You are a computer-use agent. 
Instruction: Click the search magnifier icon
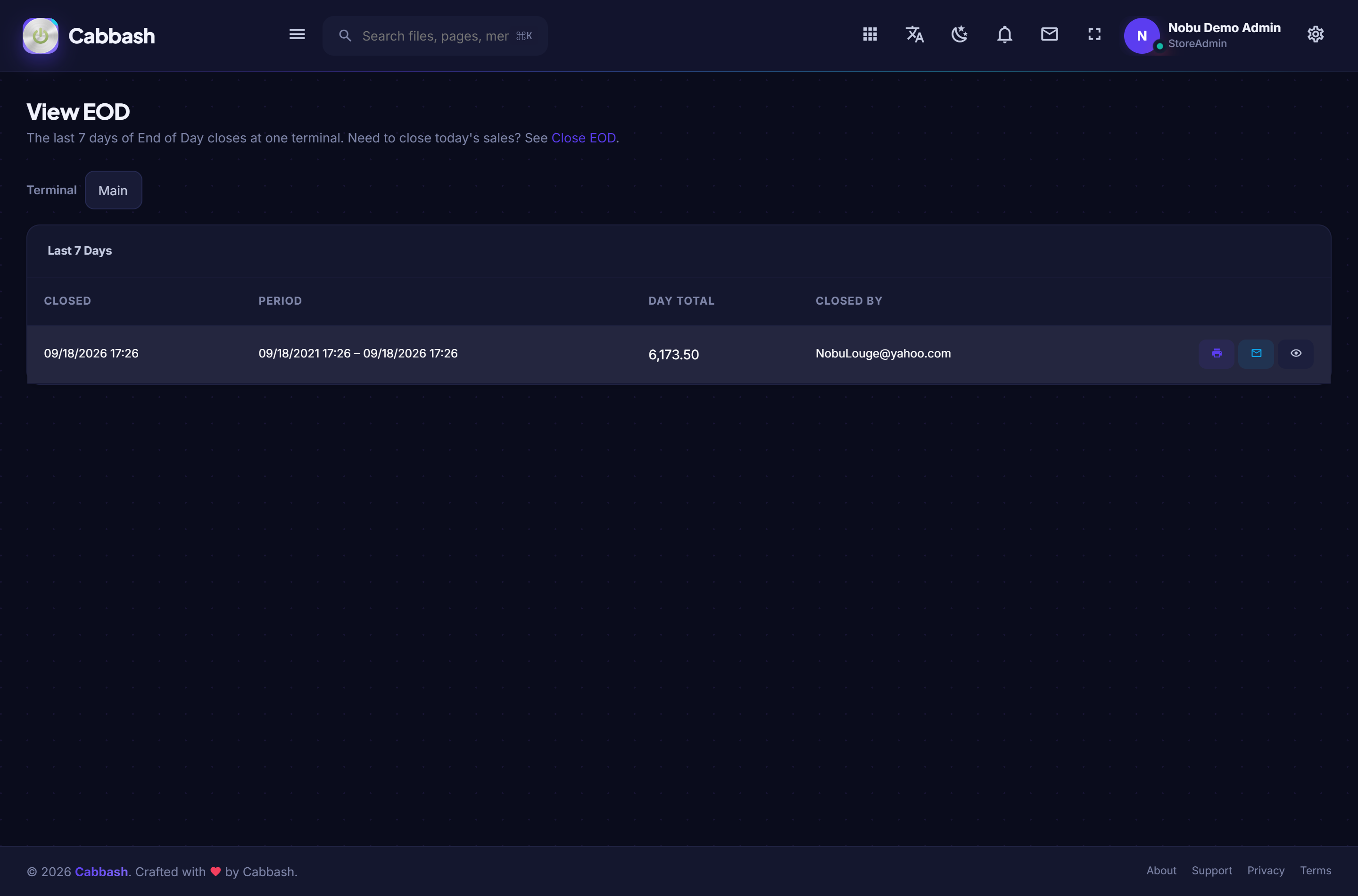345,36
